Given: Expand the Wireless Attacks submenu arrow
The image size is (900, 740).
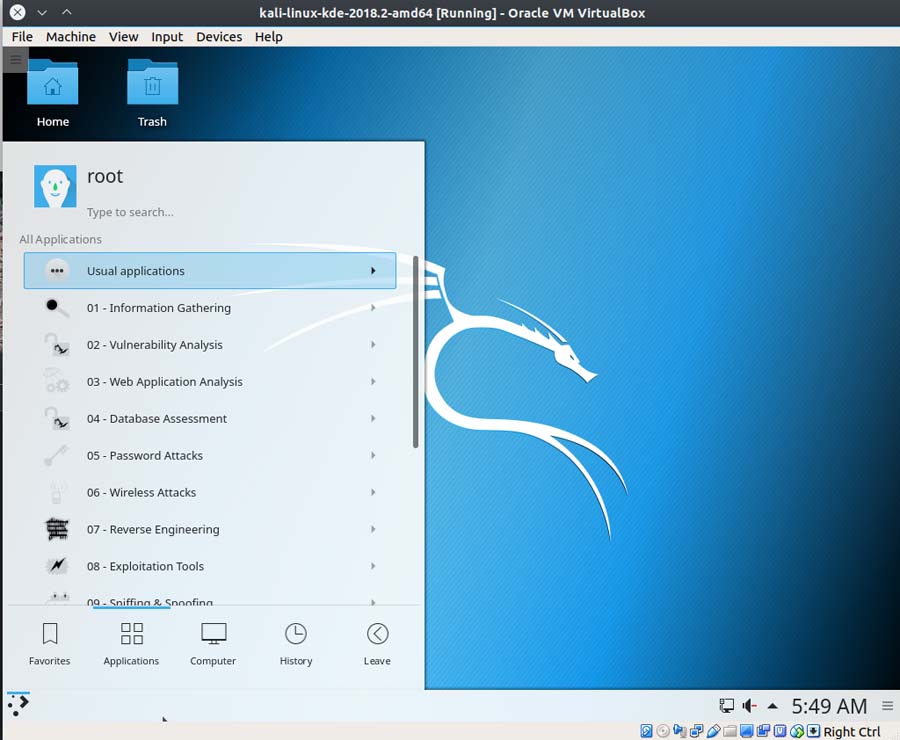Looking at the screenshot, I should click(373, 493).
